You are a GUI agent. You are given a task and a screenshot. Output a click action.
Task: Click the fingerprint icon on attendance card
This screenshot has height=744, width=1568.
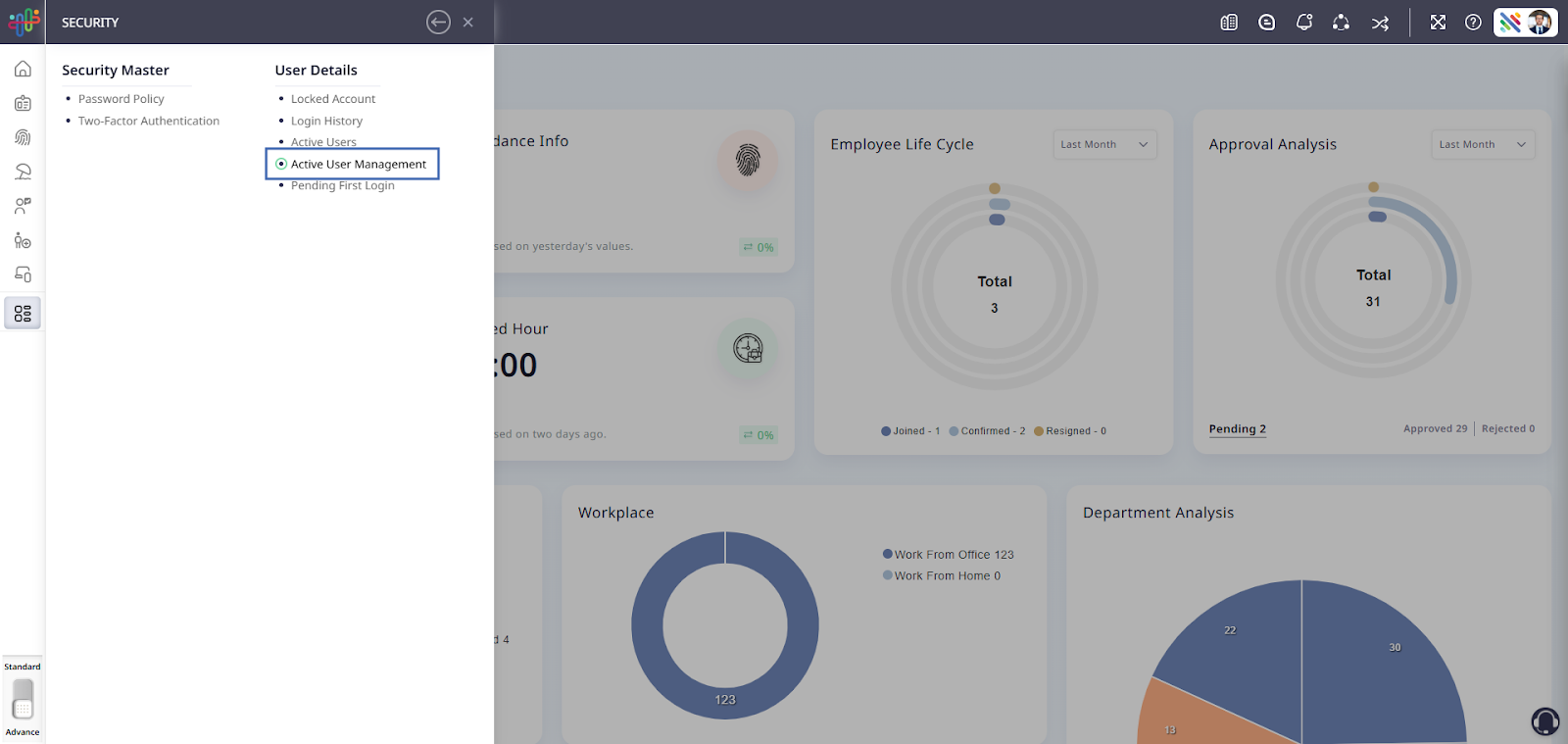[x=748, y=160]
